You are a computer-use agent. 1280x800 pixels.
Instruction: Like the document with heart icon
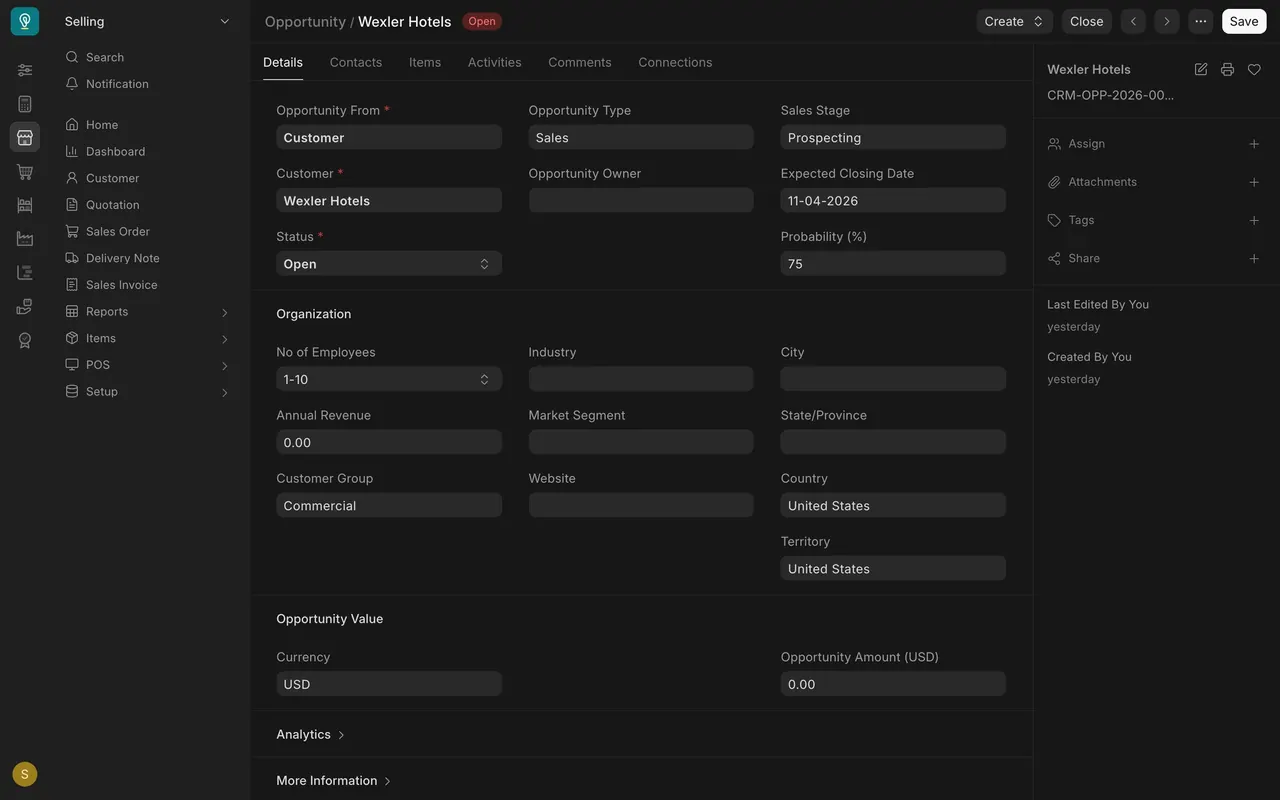pos(1254,69)
